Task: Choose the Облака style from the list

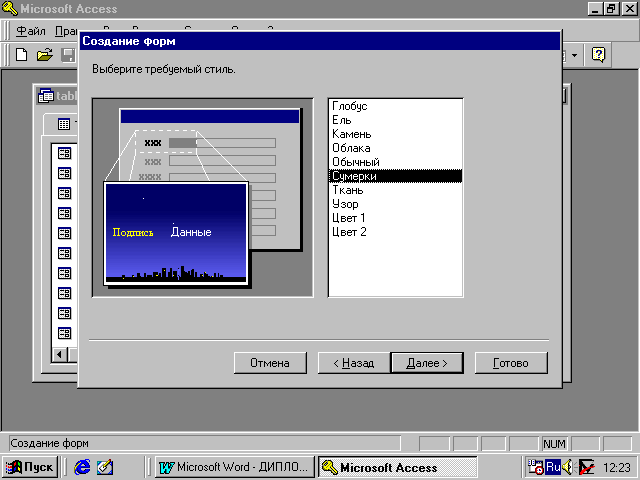Action: [351, 148]
